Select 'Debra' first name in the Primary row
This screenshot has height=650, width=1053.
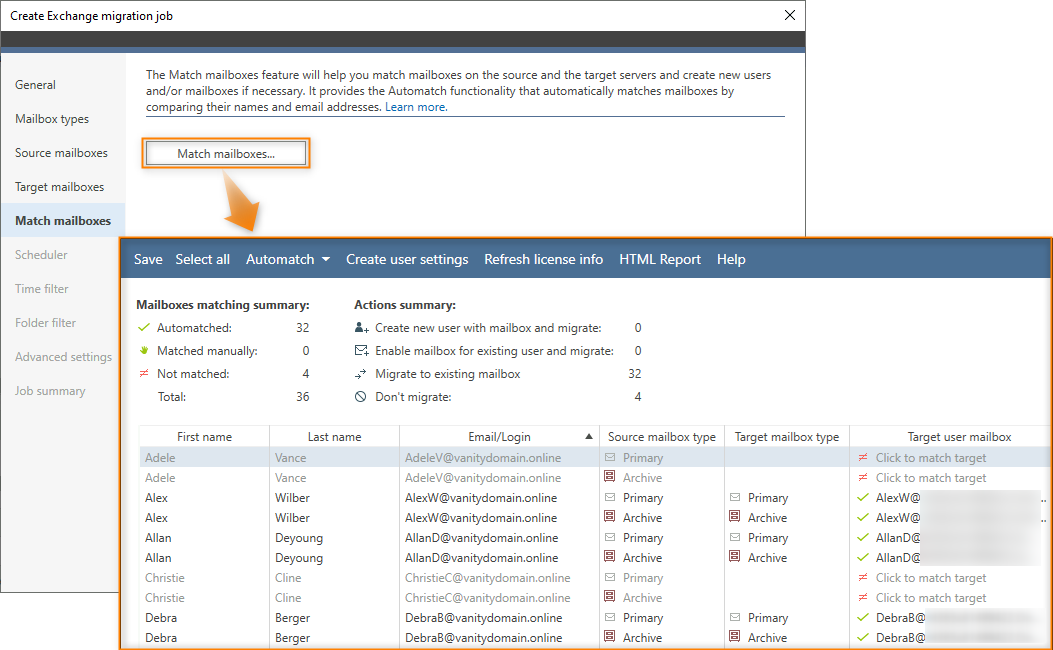[x=161, y=618]
